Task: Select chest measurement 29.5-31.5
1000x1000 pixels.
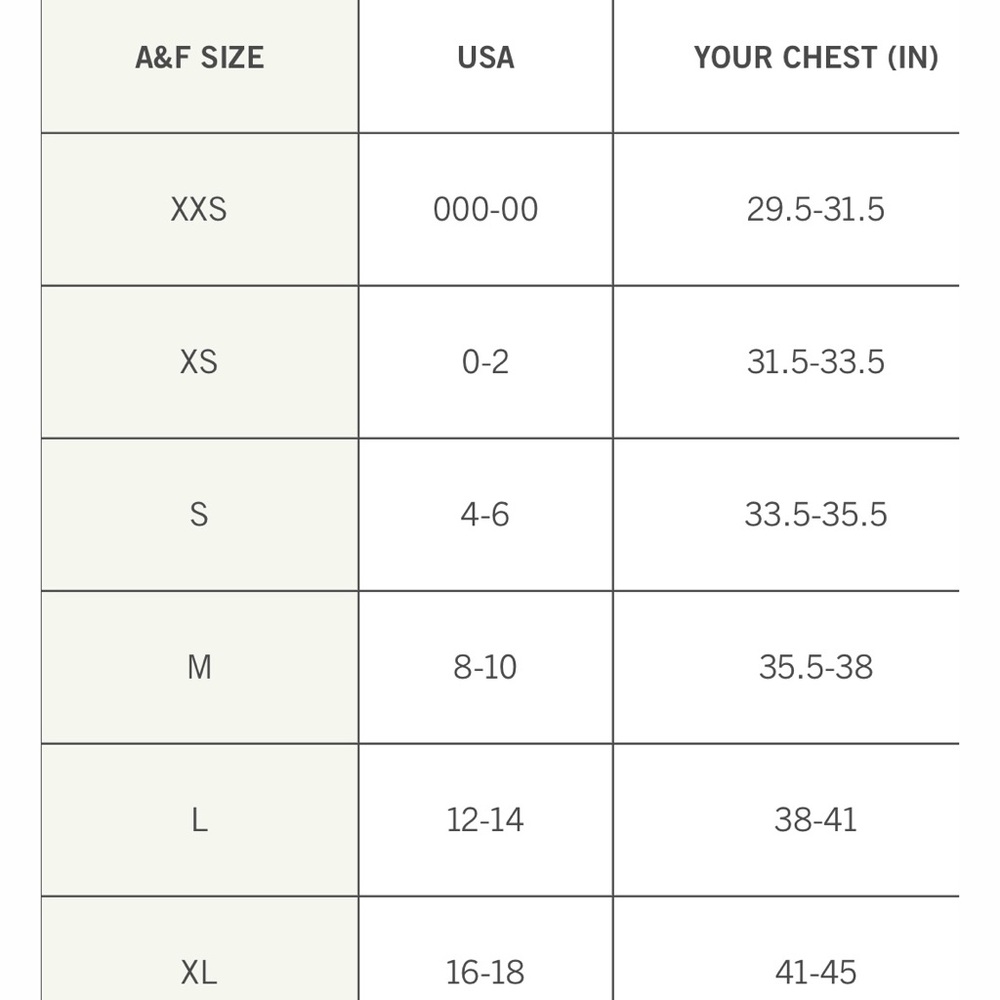Action: [816, 209]
